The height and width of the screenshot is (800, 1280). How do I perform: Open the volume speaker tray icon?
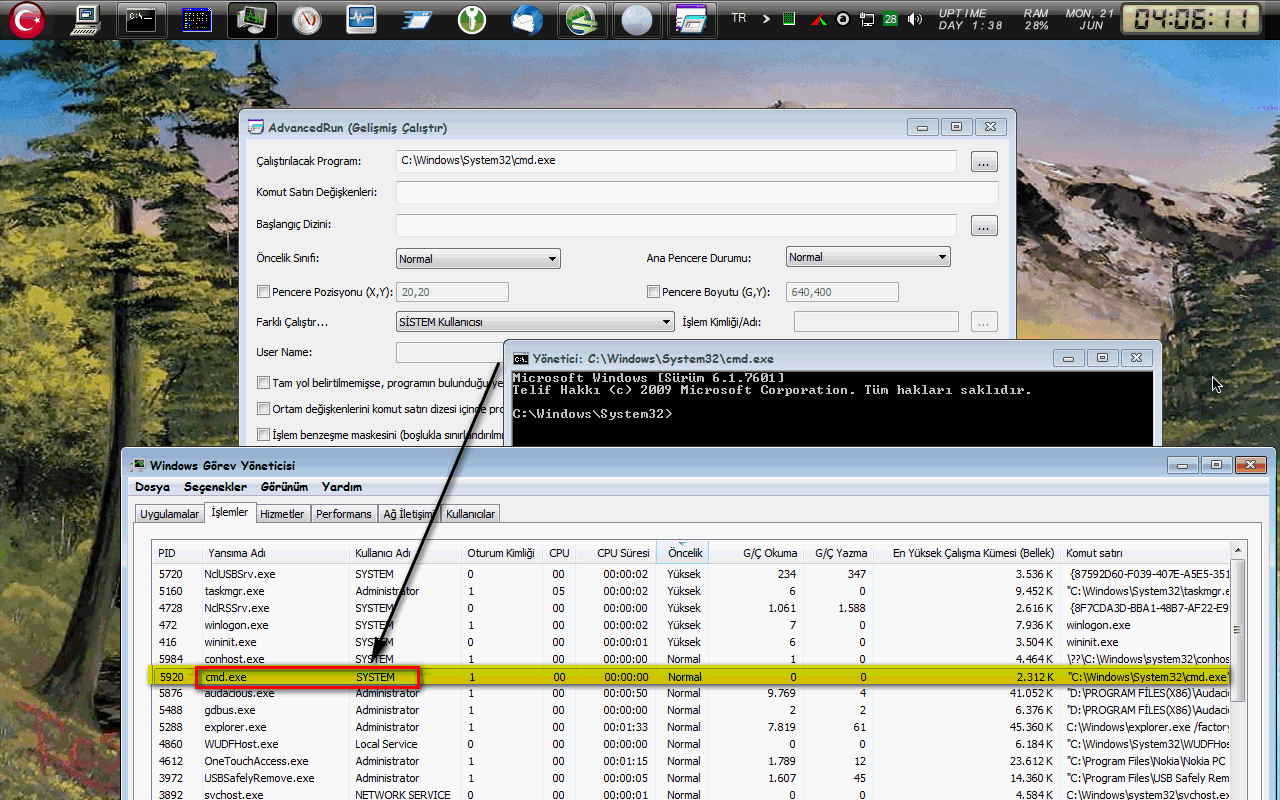point(913,19)
